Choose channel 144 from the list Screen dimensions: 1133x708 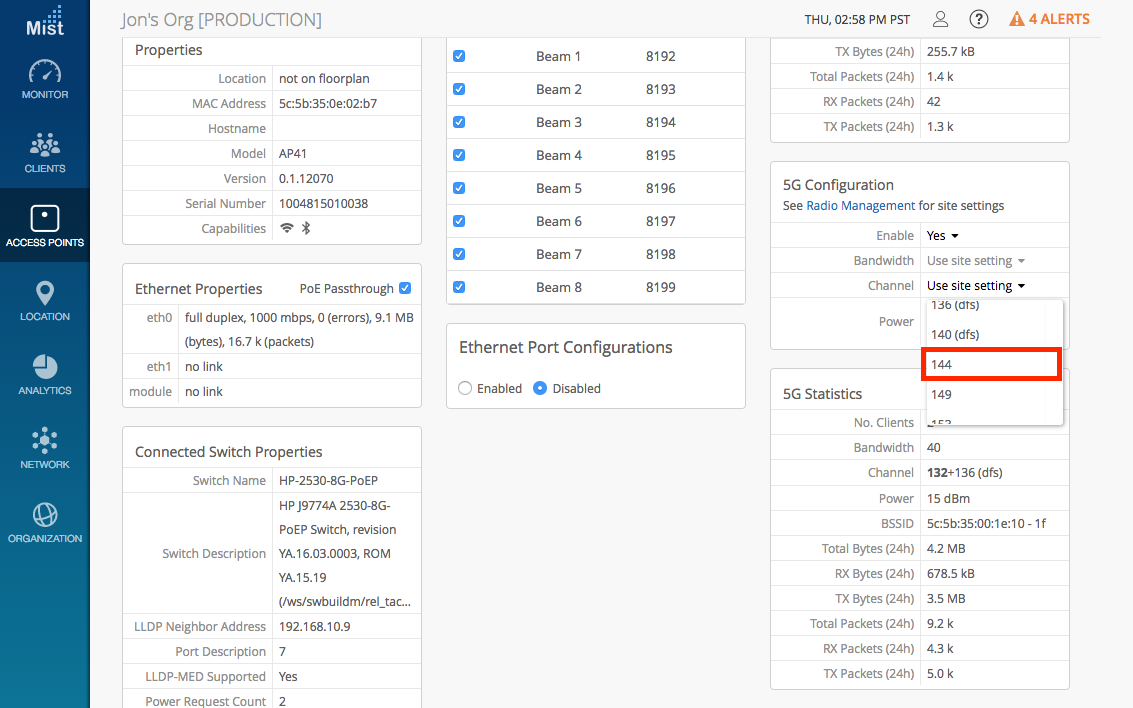tap(990, 365)
